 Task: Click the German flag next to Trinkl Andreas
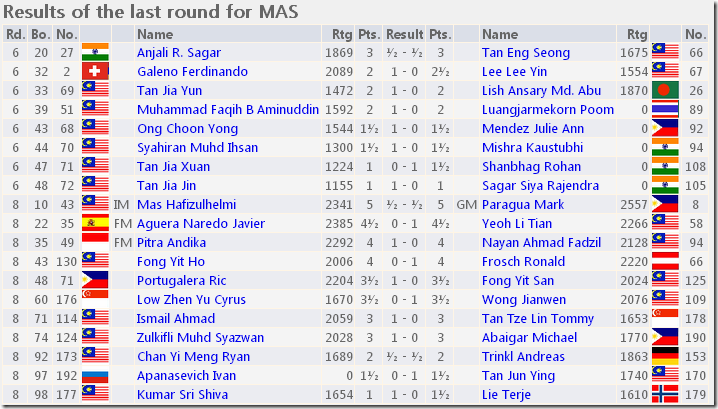tap(666, 356)
